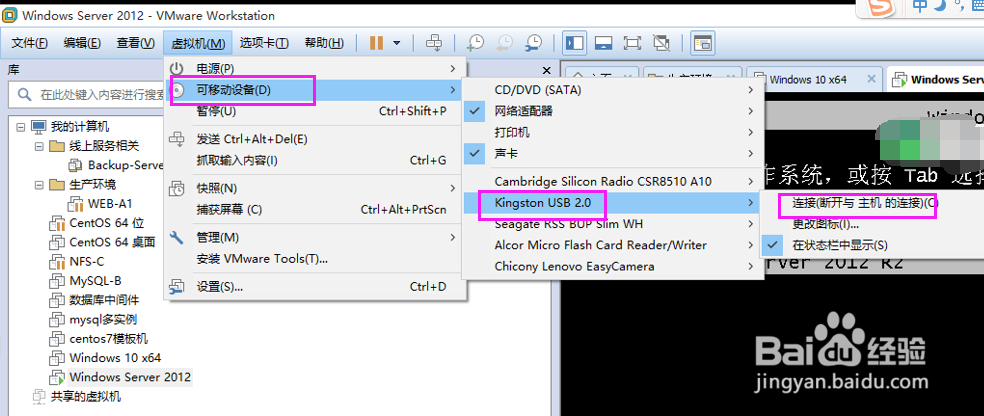Expand the 打印机 device submenu
984x416 pixels.
[x=612, y=132]
